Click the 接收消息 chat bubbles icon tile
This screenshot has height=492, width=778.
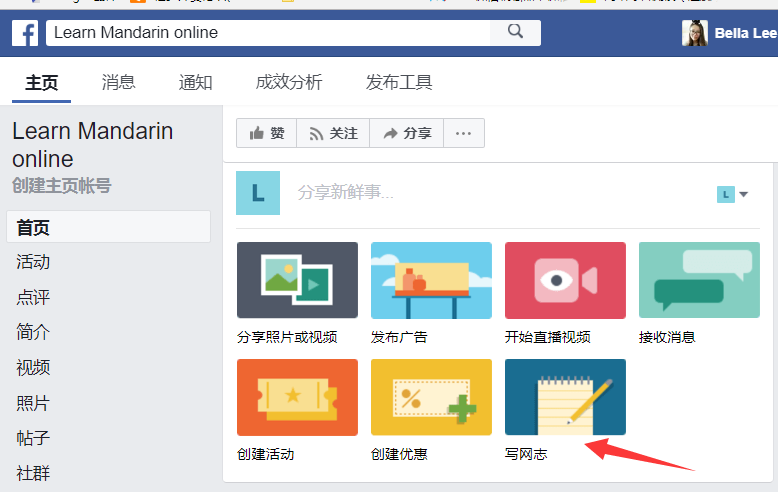[699, 280]
